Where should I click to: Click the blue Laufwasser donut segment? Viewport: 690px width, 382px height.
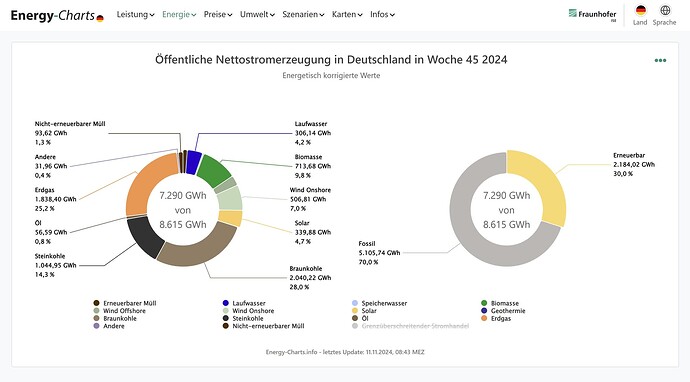(x=193, y=162)
